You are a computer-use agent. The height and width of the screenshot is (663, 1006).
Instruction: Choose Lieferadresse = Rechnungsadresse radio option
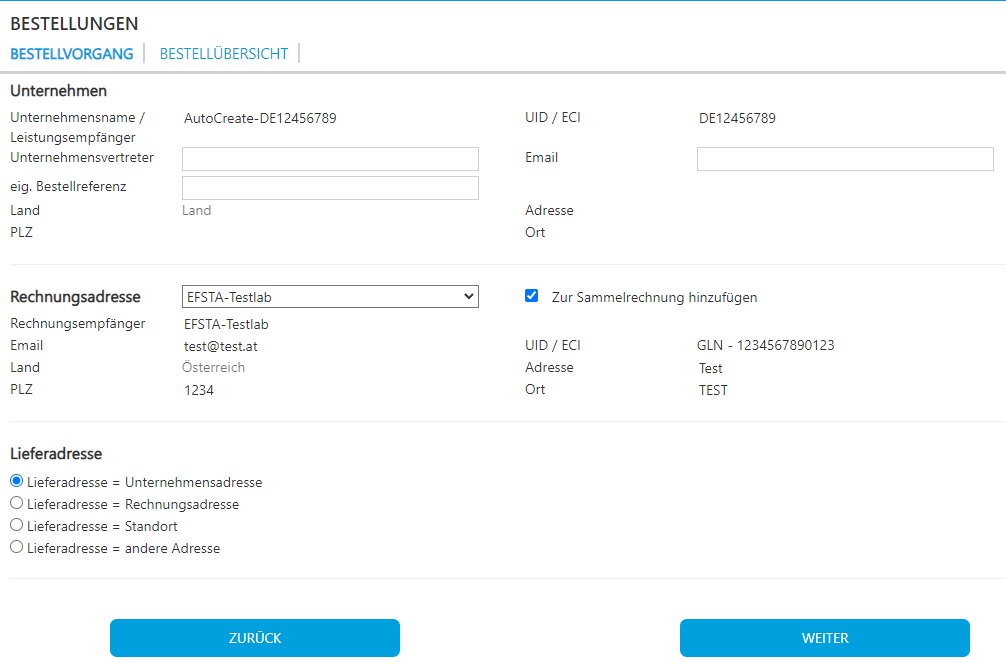(16, 503)
